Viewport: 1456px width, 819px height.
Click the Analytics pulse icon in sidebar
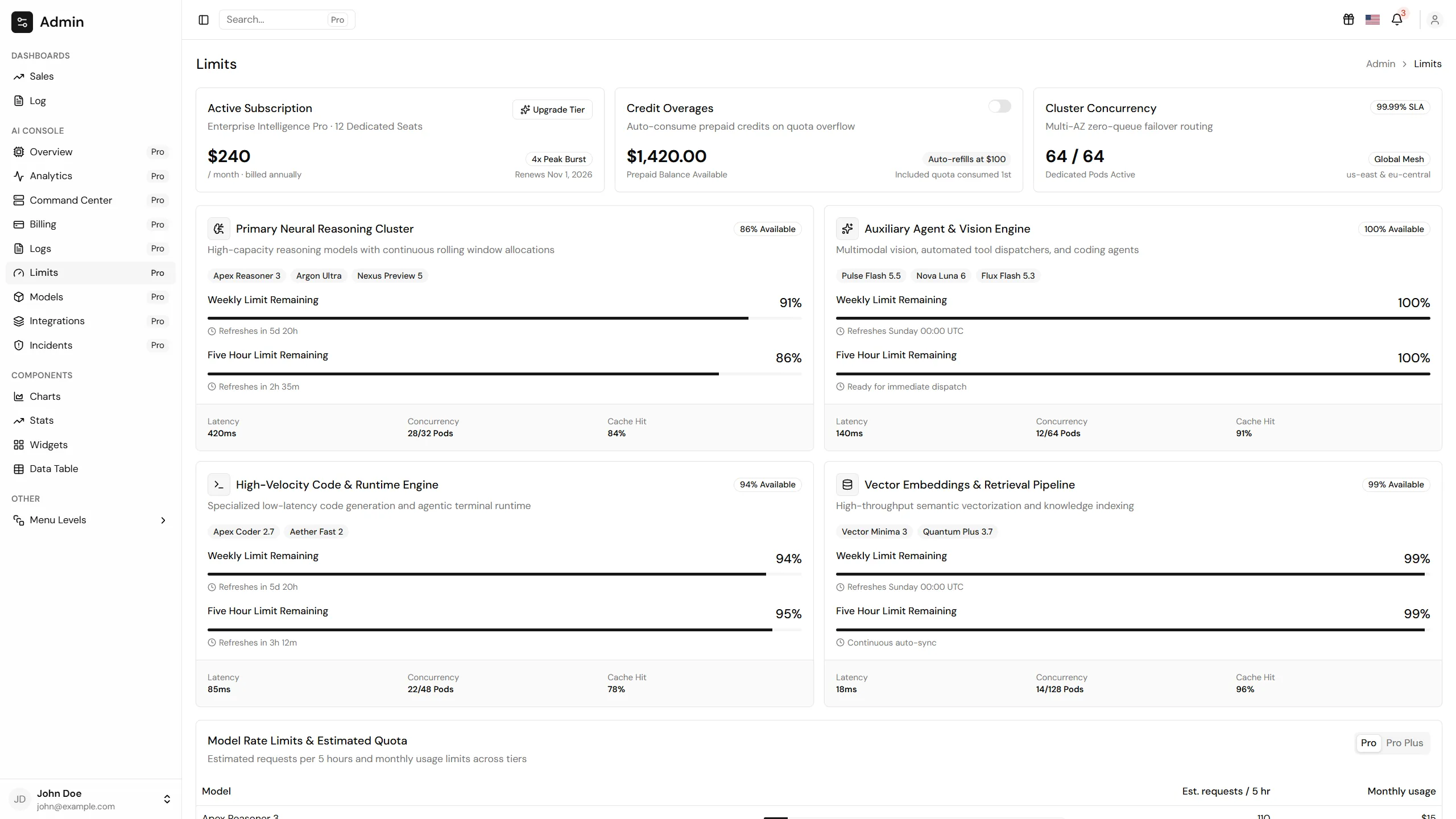click(x=19, y=176)
